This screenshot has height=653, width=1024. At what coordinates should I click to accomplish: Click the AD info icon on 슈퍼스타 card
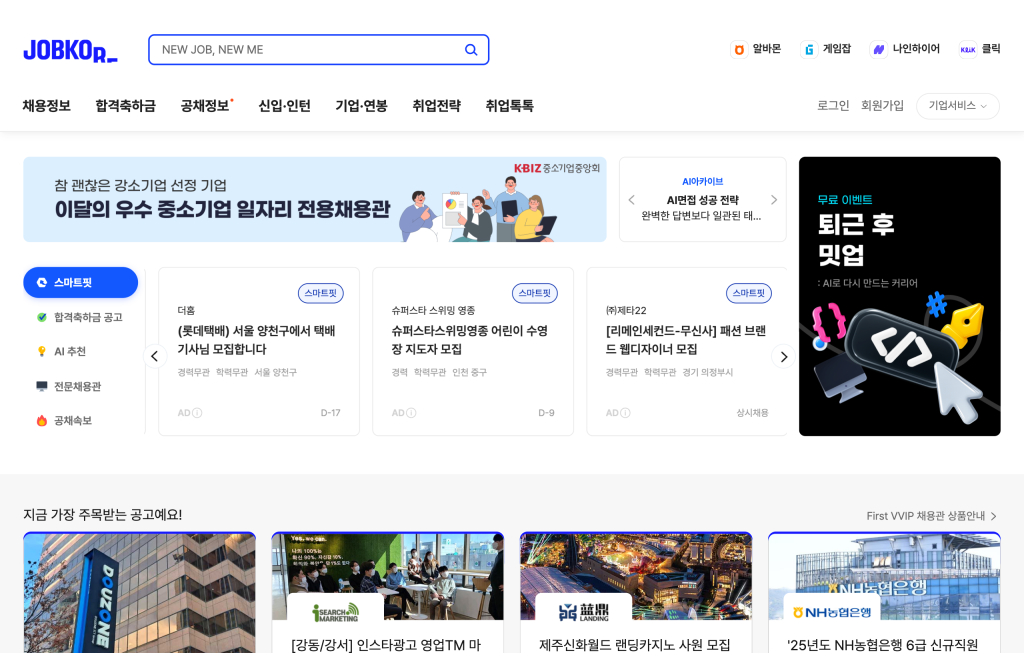point(411,413)
